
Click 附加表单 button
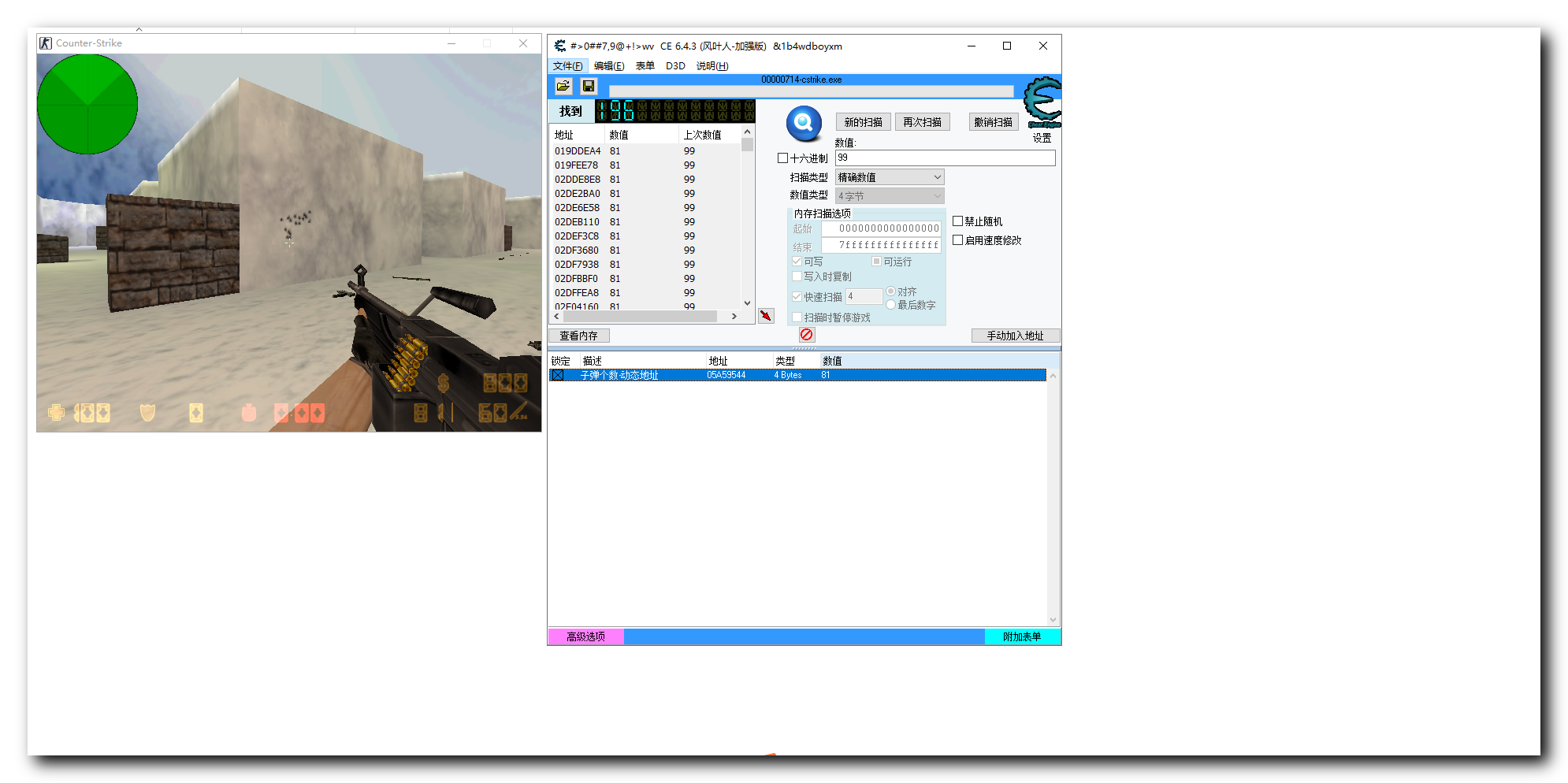(1022, 636)
